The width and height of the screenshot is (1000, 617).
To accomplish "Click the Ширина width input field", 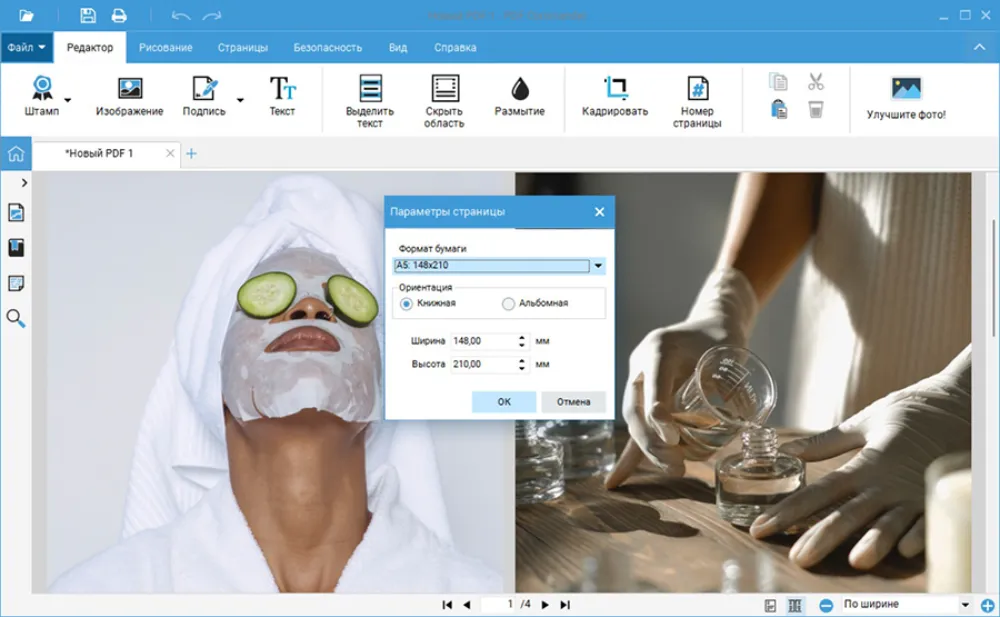I will pyautogui.click(x=483, y=341).
